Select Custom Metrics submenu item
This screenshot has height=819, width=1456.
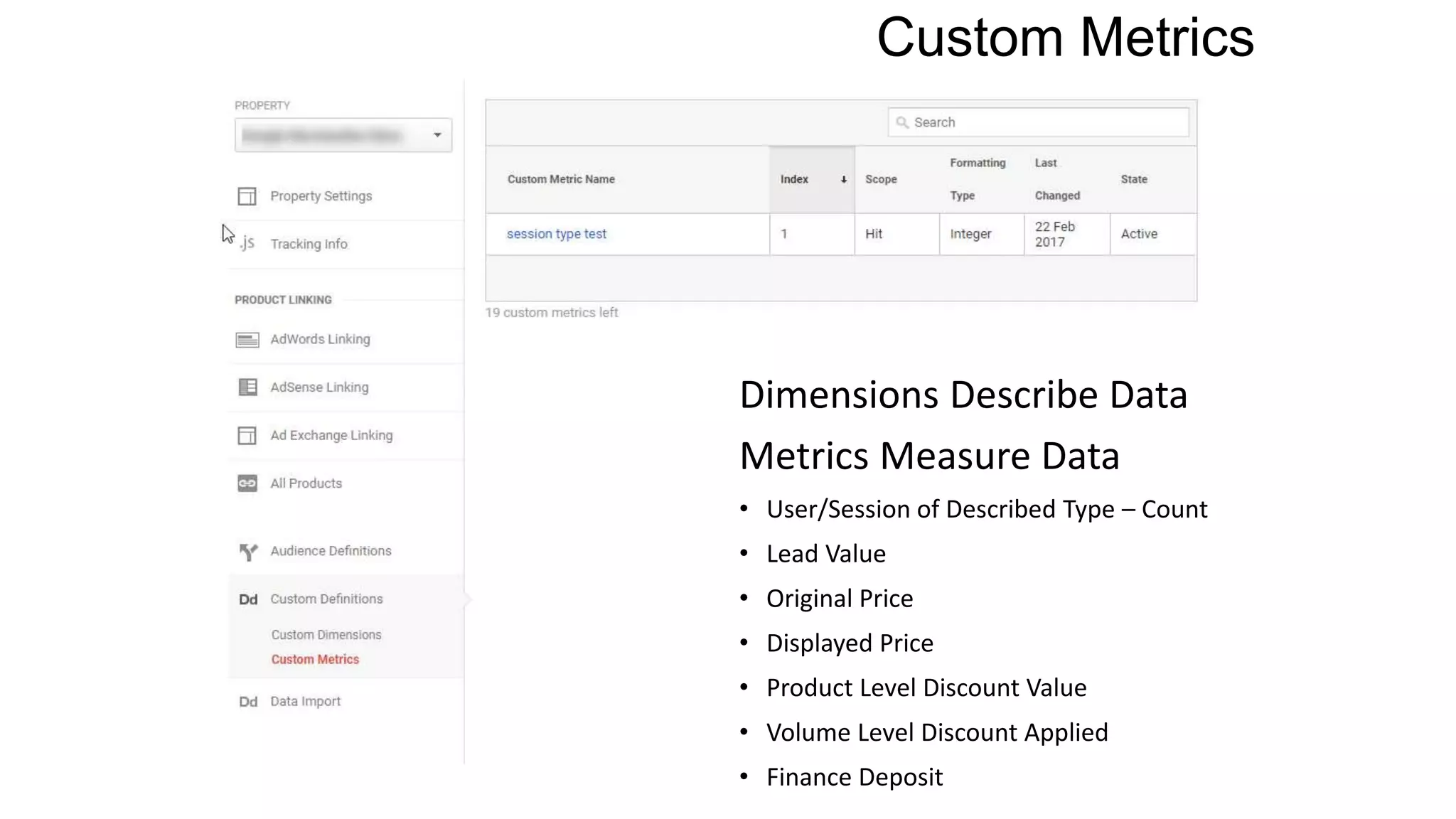[315, 660]
